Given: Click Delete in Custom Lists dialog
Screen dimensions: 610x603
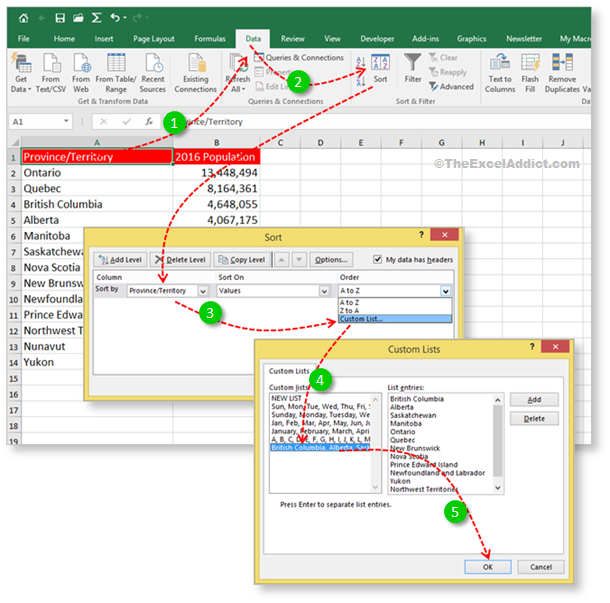Looking at the screenshot, I should click(534, 419).
